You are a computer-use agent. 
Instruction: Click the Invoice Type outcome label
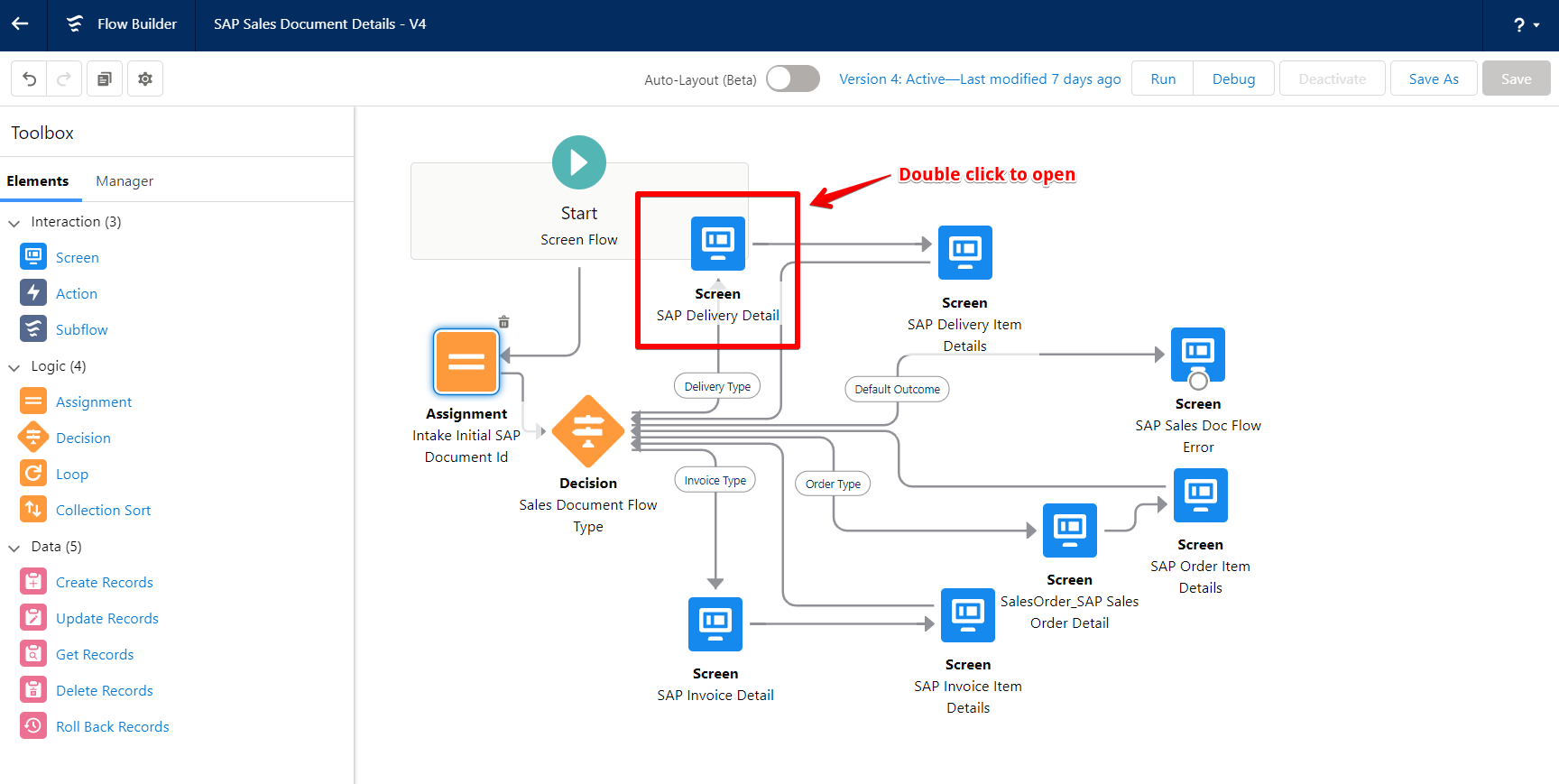(715, 480)
